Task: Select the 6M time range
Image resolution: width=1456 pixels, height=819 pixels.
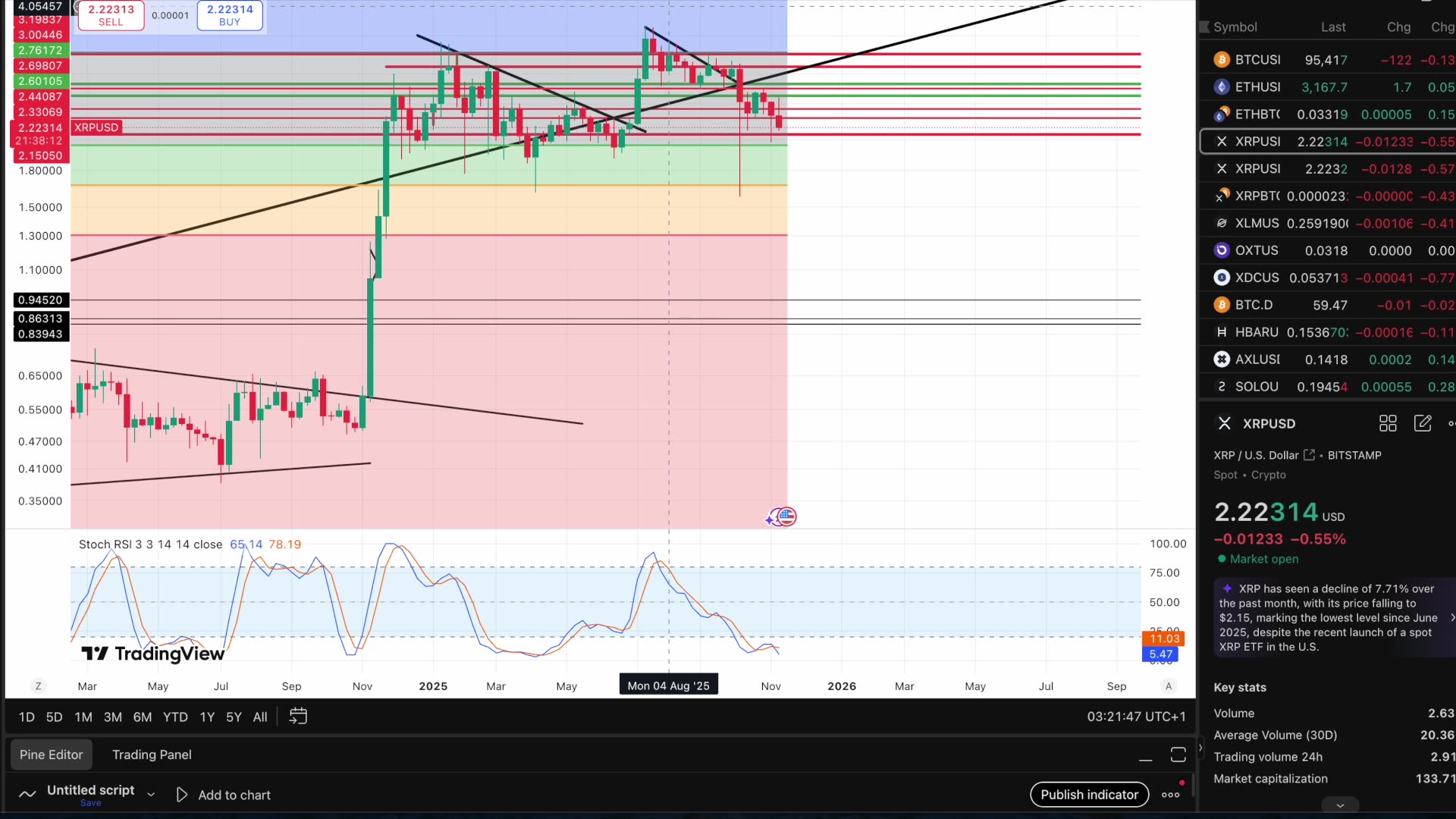Action: (143, 717)
